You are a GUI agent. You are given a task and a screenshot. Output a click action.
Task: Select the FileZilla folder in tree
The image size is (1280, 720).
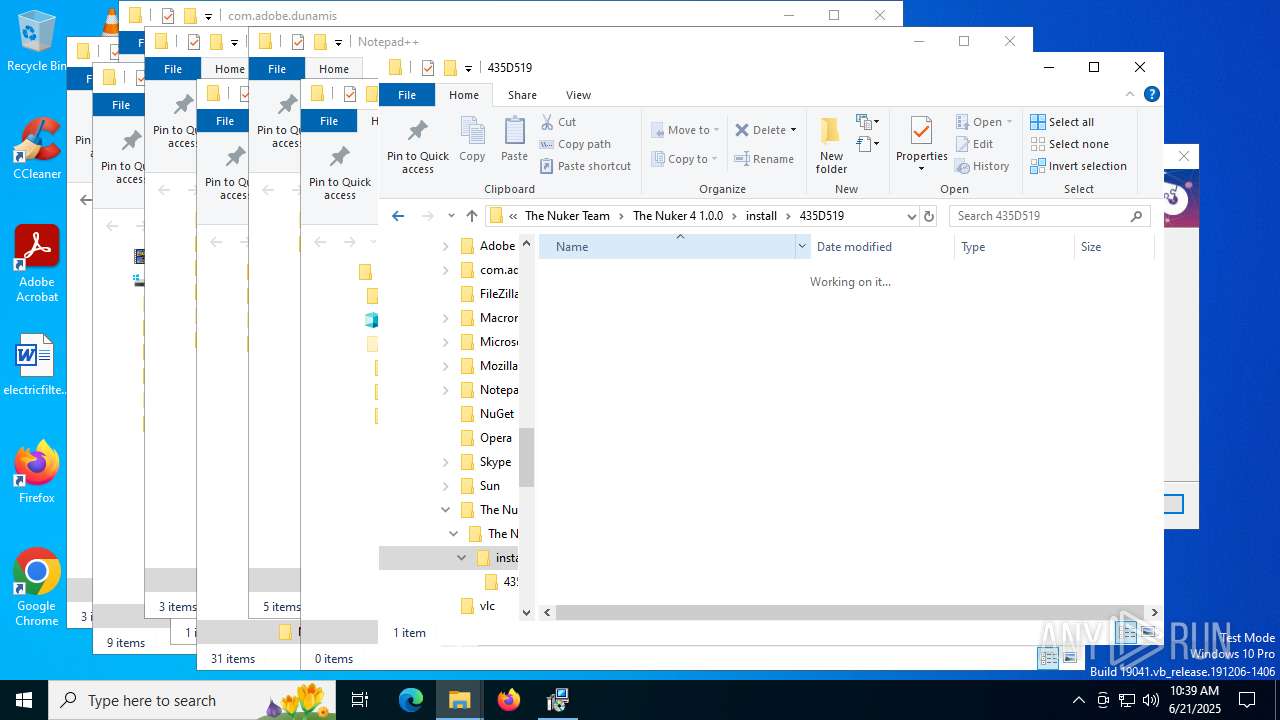coord(488,294)
